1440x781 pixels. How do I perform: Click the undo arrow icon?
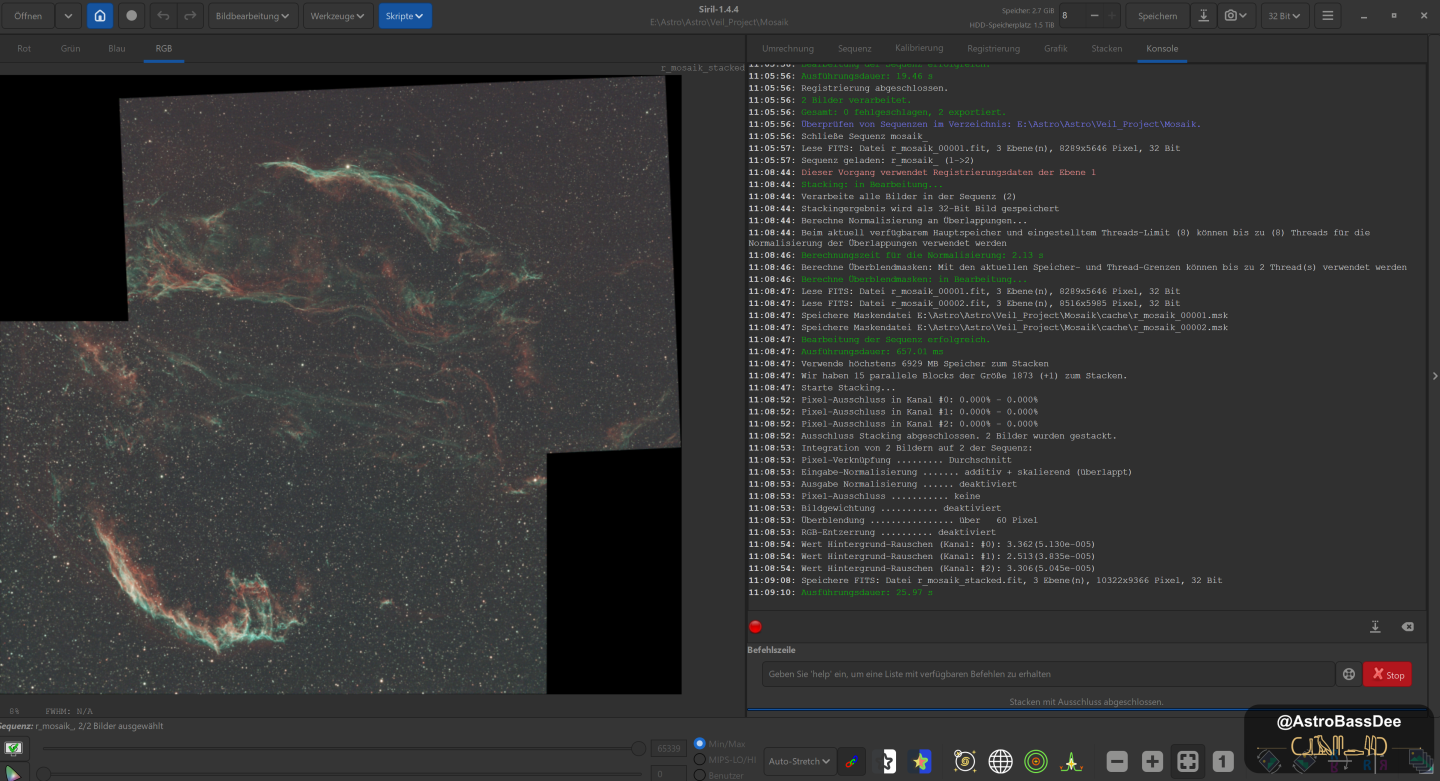pyautogui.click(x=163, y=16)
